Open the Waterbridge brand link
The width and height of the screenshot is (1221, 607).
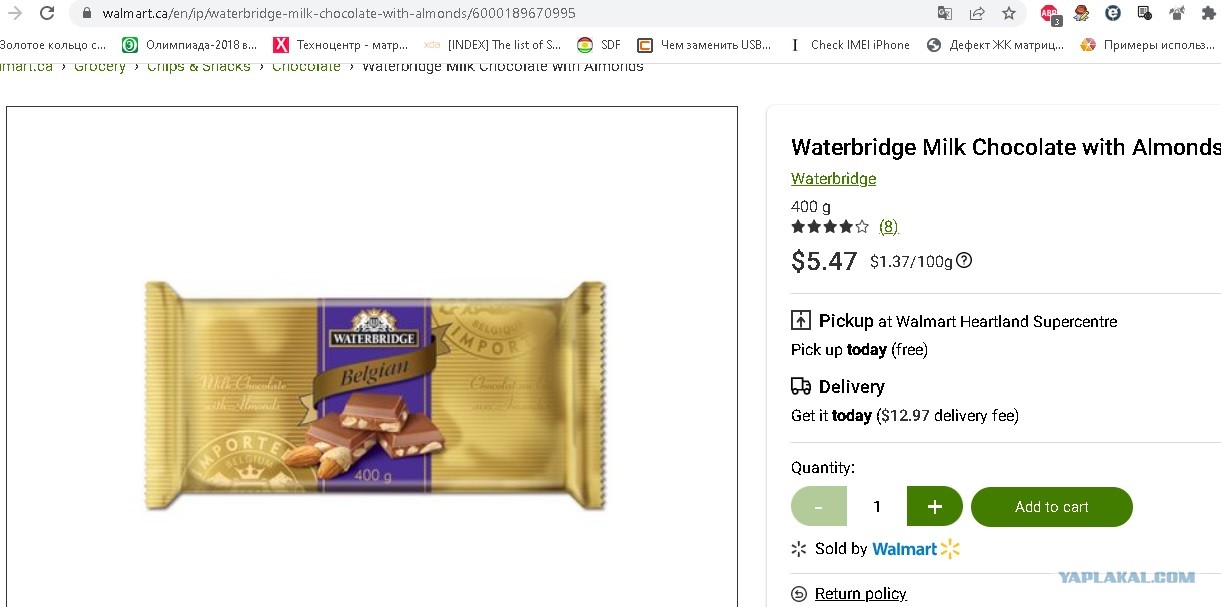pos(833,179)
